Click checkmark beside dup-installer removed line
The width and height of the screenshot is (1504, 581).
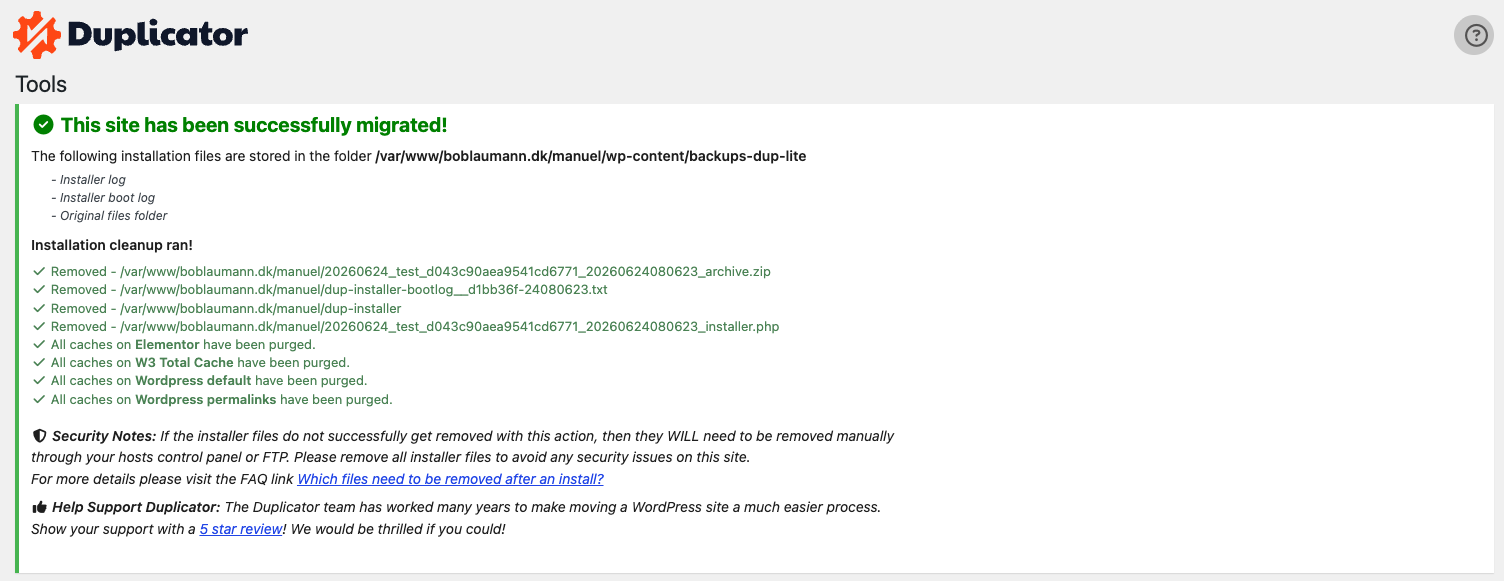(x=38, y=309)
